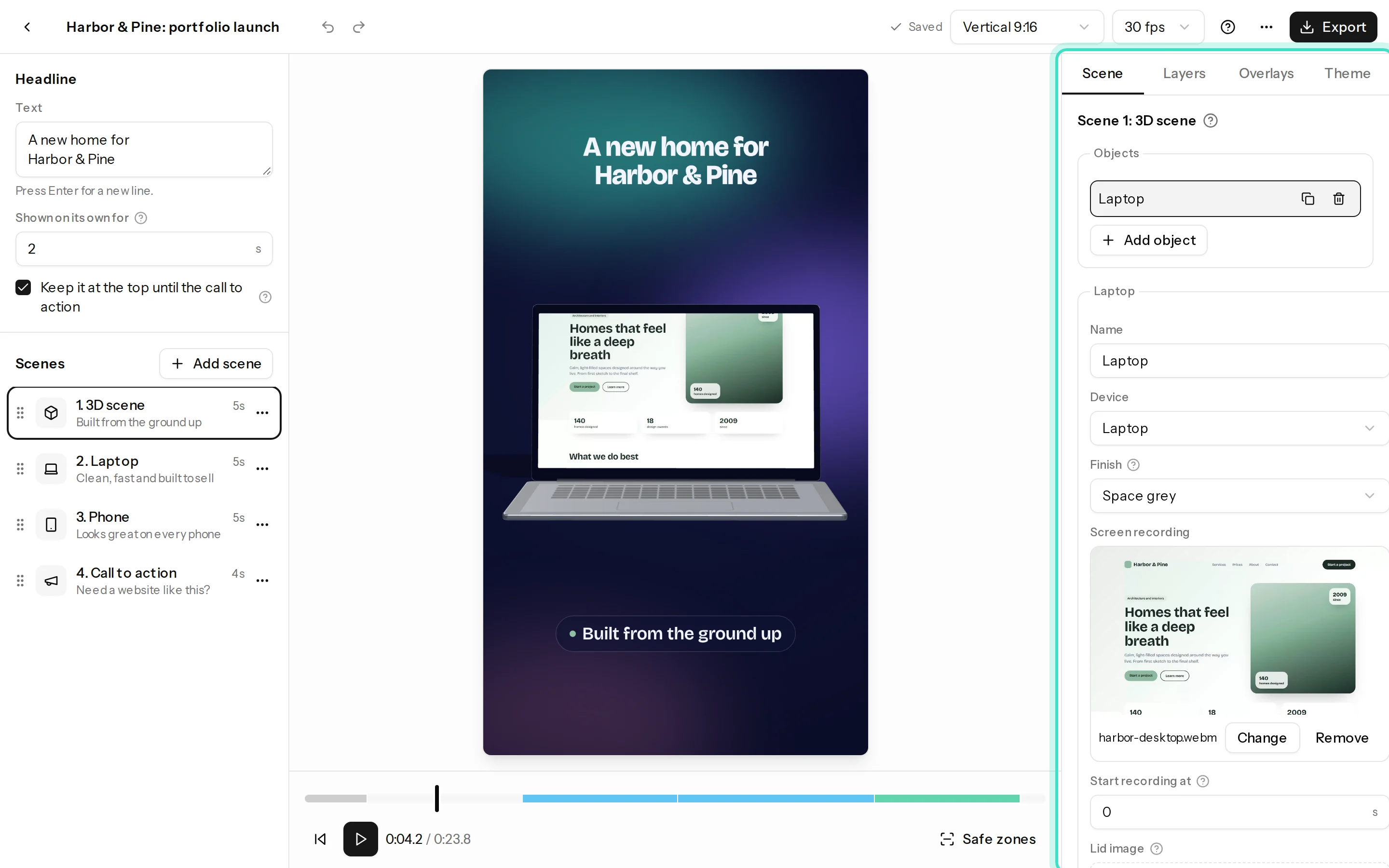Viewport: 1389px width, 868px height.
Task: Open options menu for Call to action scene
Action: (262, 581)
